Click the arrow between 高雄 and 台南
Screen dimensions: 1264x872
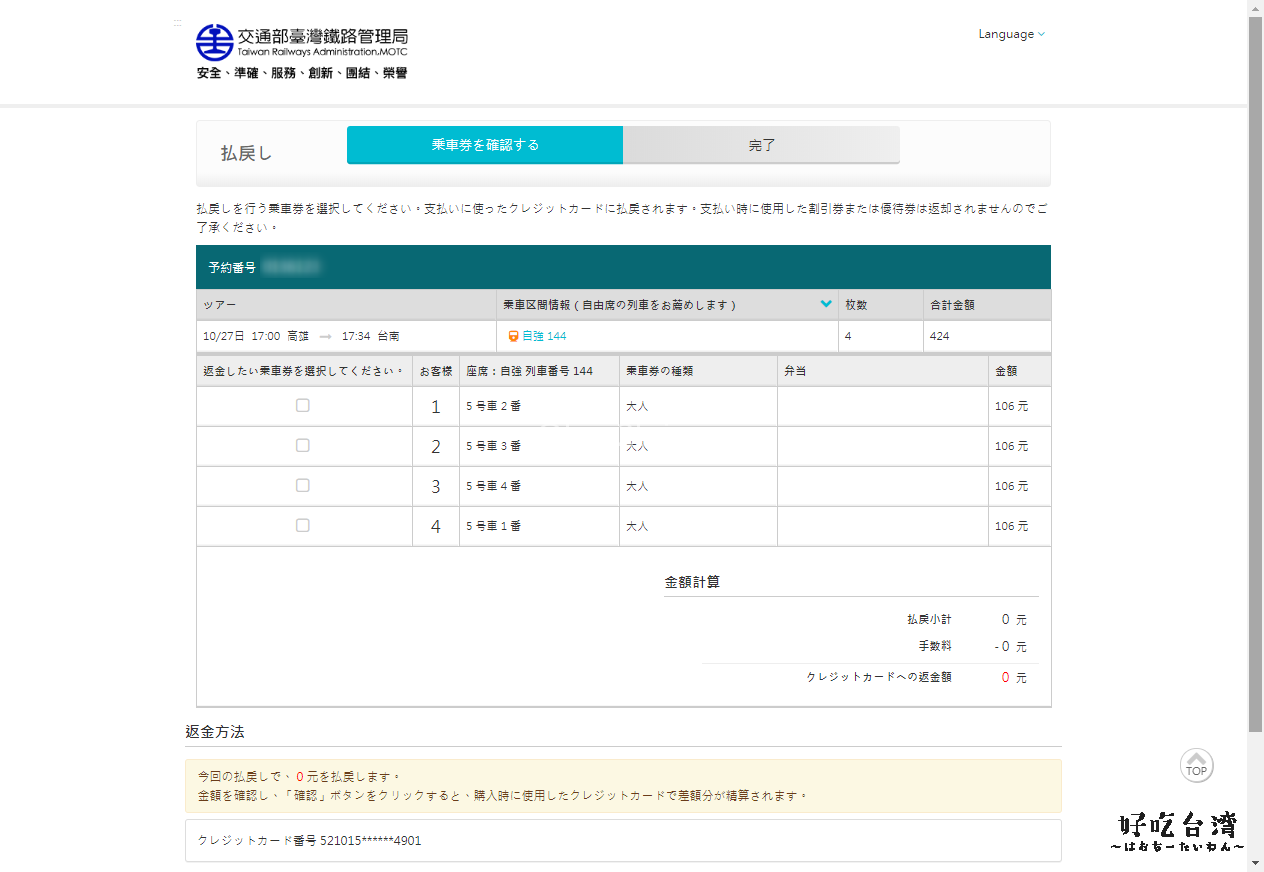325,336
